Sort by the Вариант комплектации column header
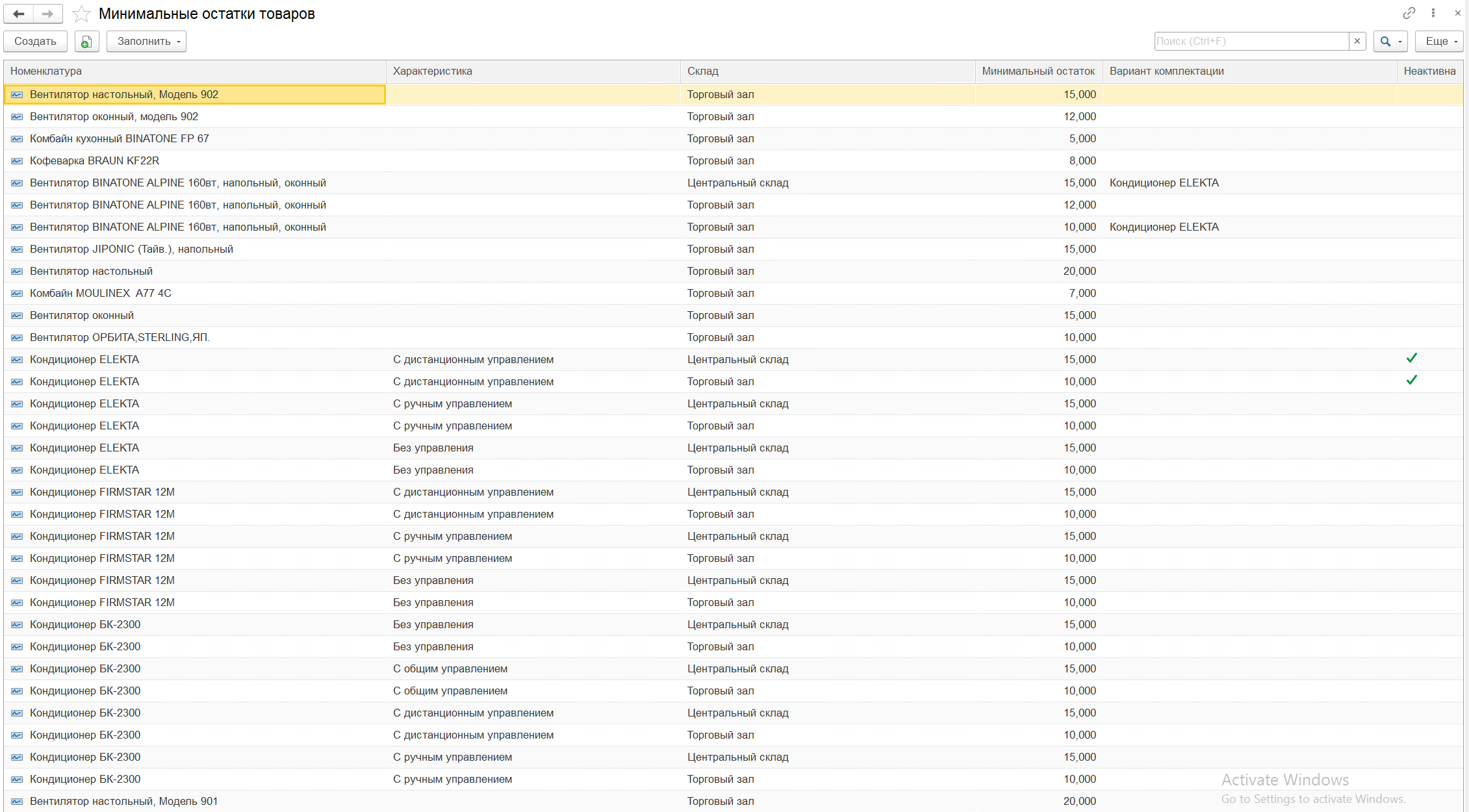The image size is (1469, 812). click(x=1250, y=71)
